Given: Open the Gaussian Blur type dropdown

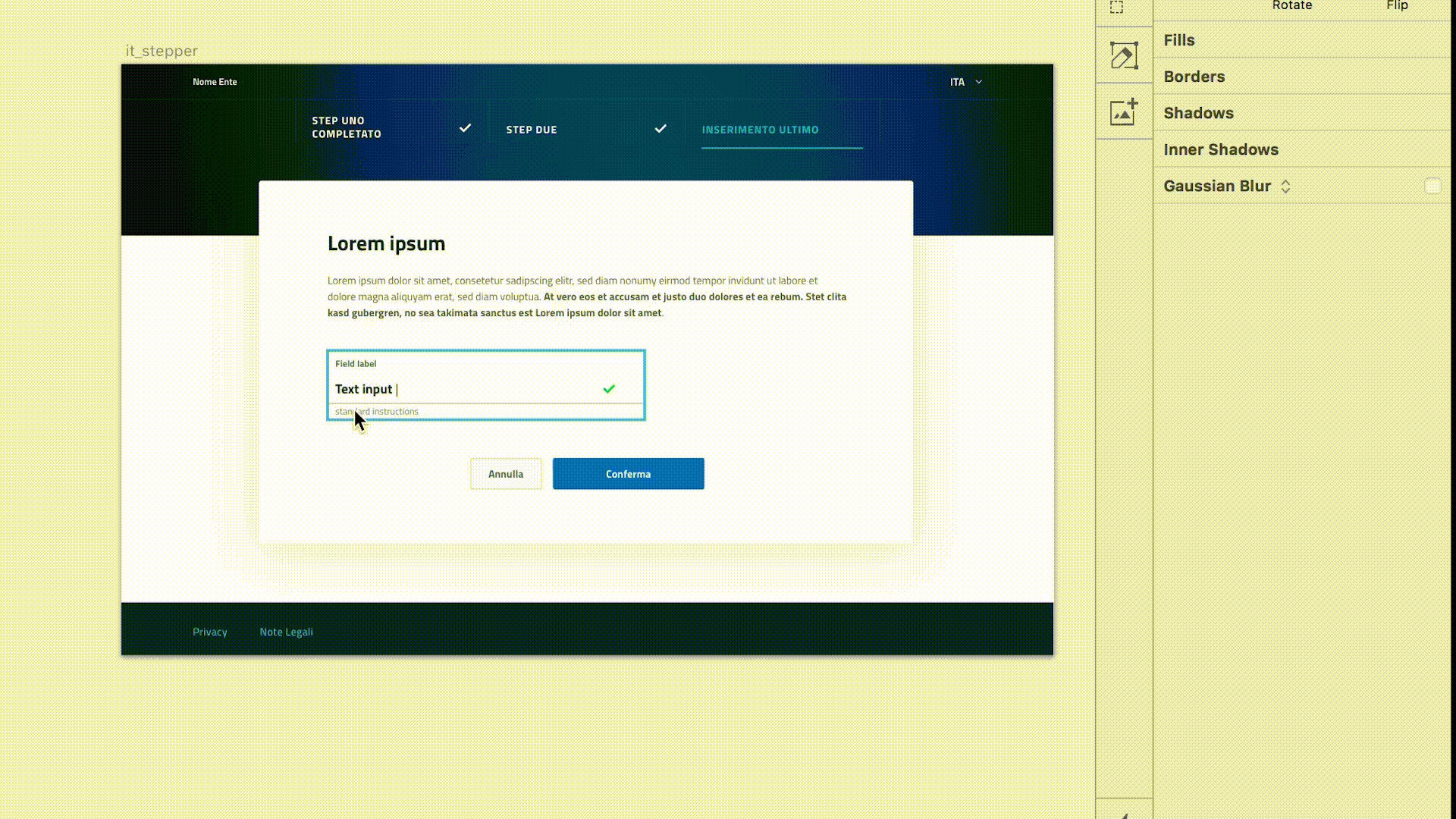Looking at the screenshot, I should pos(1285,187).
